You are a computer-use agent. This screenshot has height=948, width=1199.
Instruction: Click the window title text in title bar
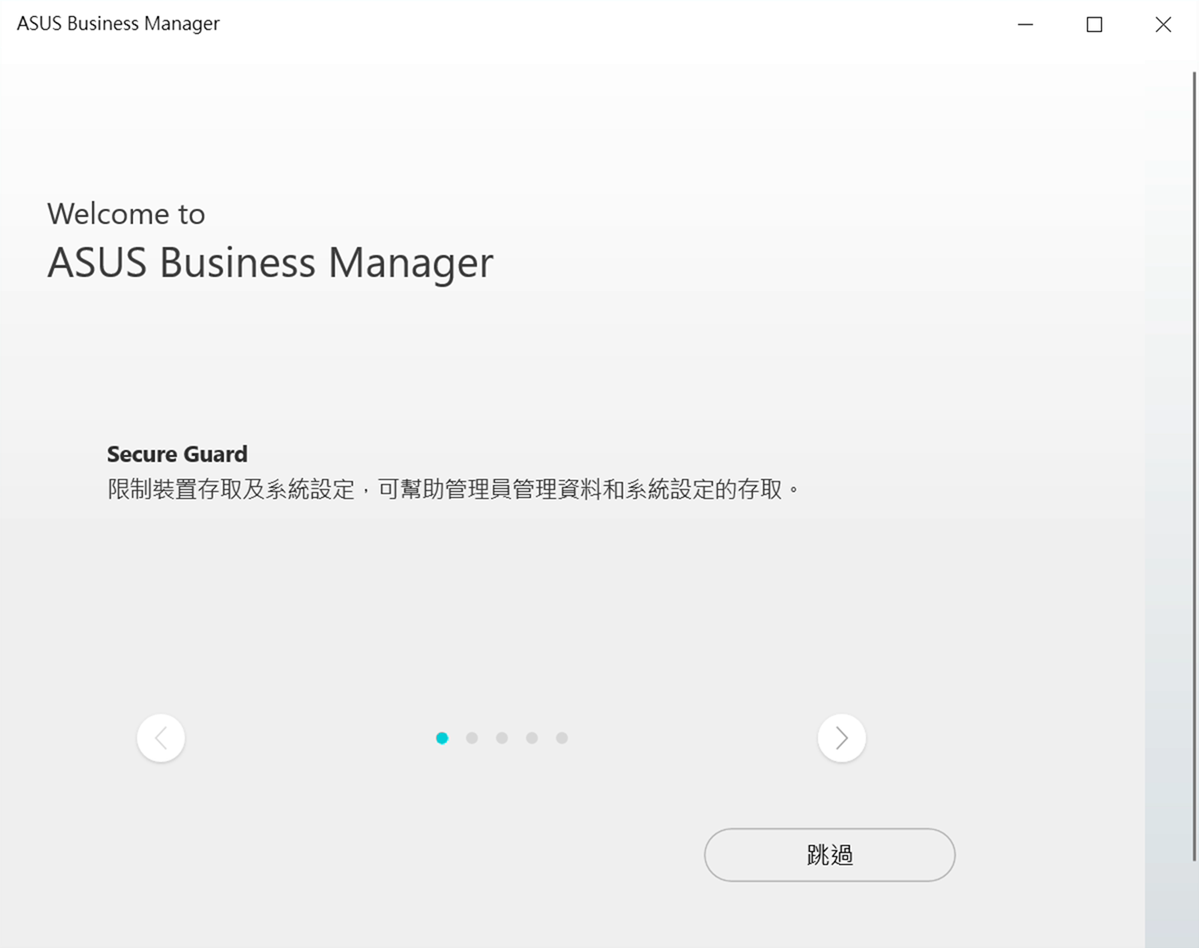tap(118, 24)
